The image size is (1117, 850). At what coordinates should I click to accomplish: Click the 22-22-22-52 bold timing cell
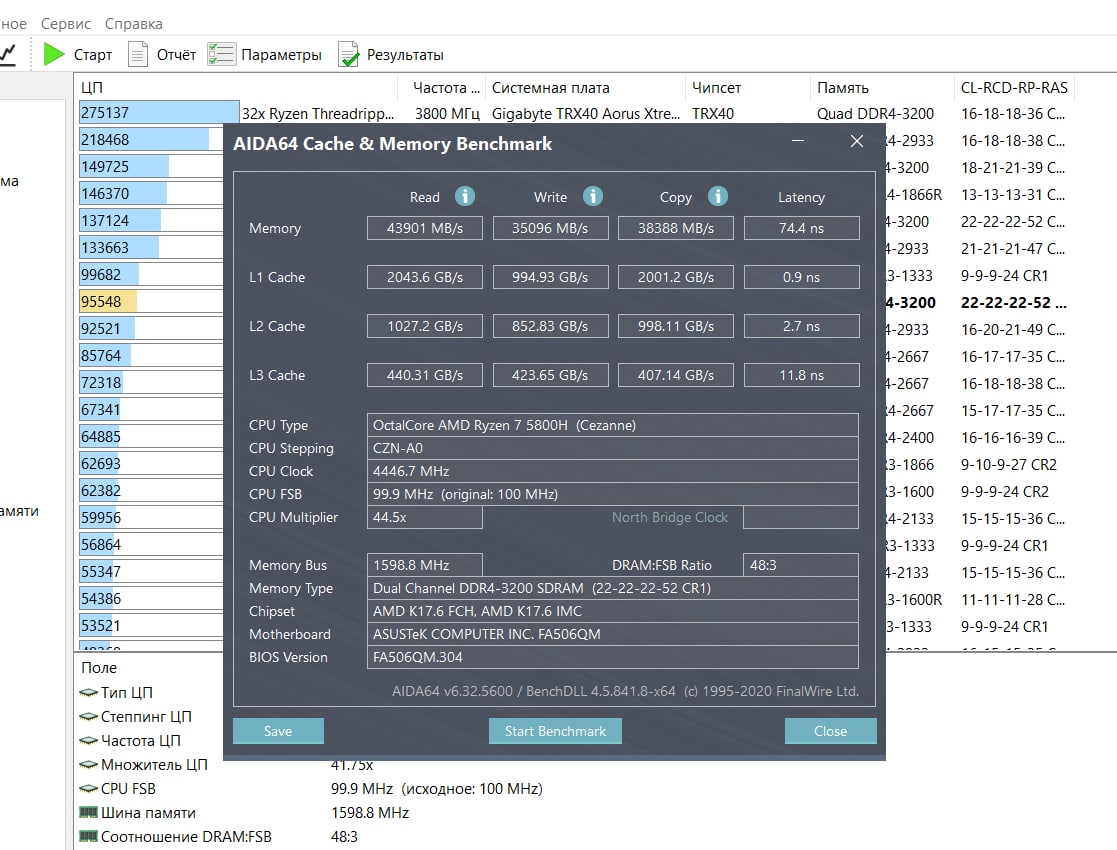click(x=1013, y=303)
